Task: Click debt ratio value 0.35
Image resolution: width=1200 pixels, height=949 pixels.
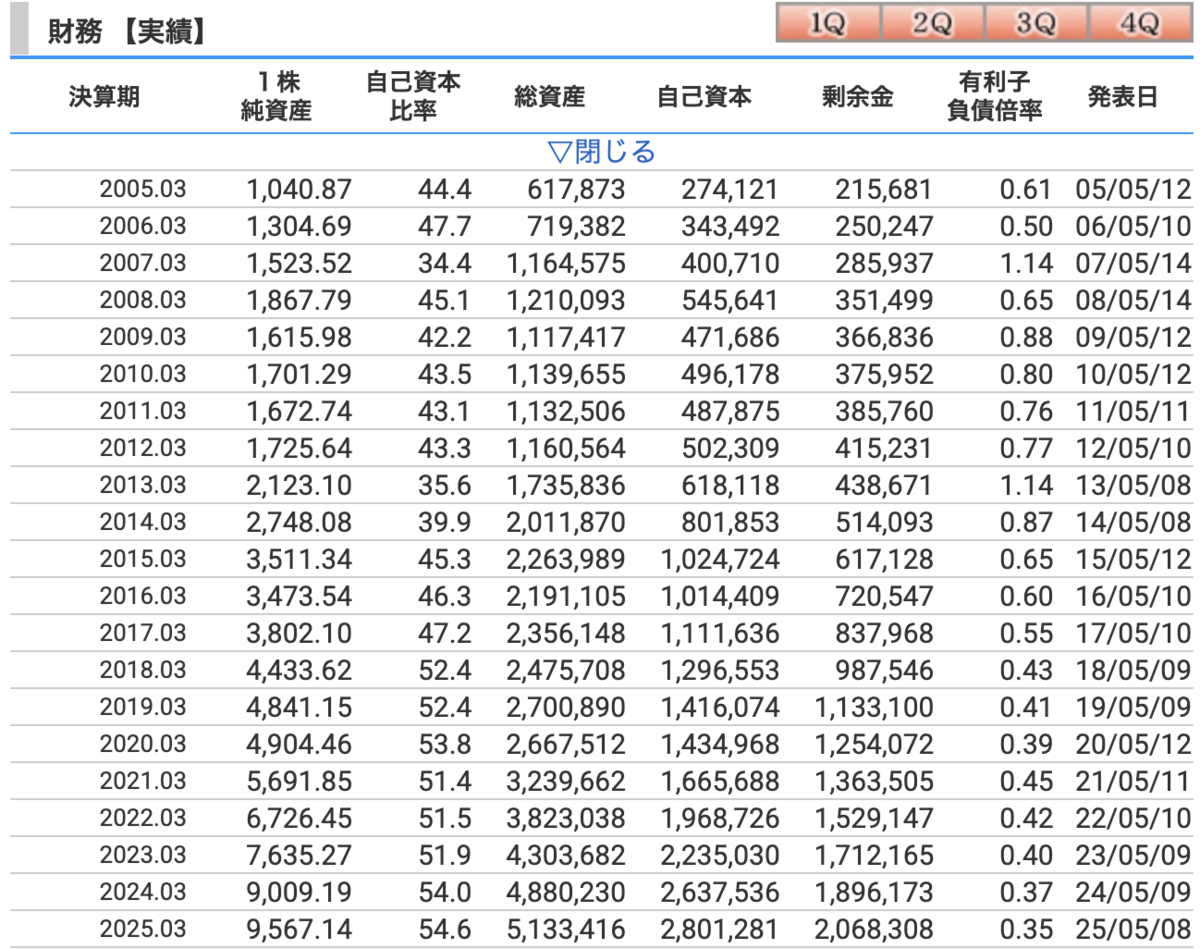Action: point(1026,929)
